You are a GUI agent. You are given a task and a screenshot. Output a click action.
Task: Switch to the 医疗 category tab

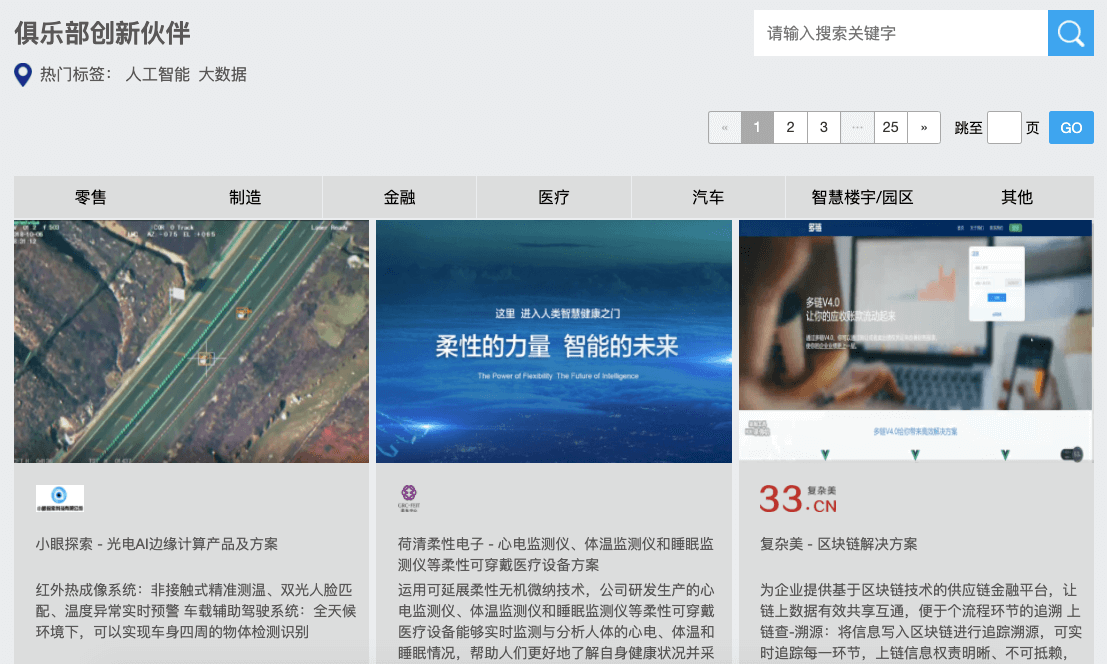pyautogui.click(x=554, y=198)
